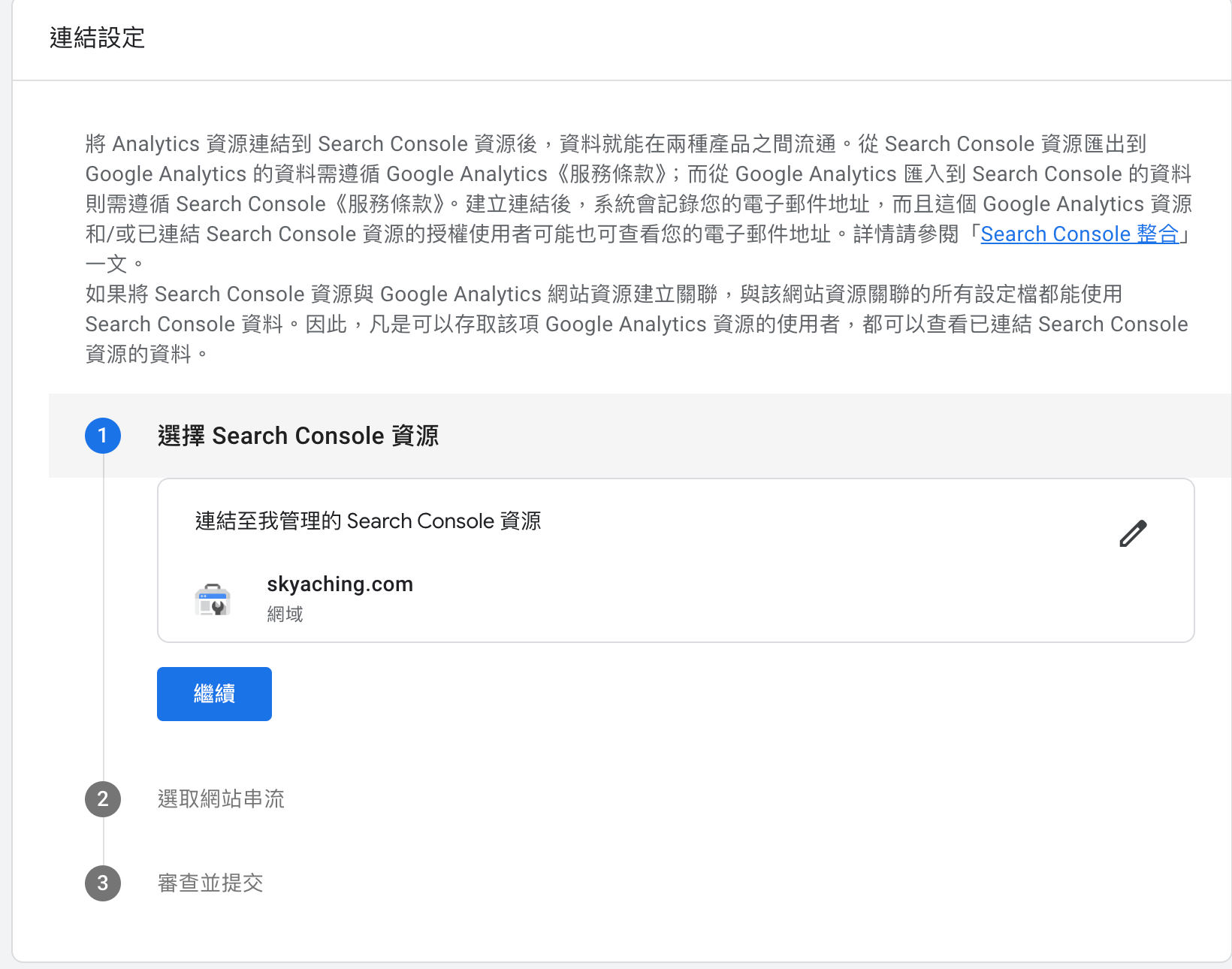Viewport: 1232px width, 969px height.
Task: Click step 3 審查並提交
Action: 210,883
